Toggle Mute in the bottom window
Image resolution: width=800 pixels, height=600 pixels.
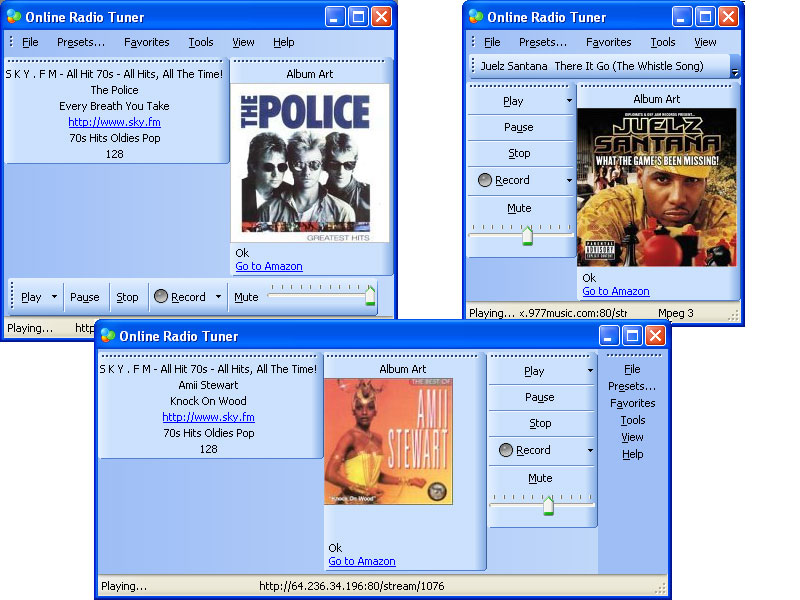point(540,478)
